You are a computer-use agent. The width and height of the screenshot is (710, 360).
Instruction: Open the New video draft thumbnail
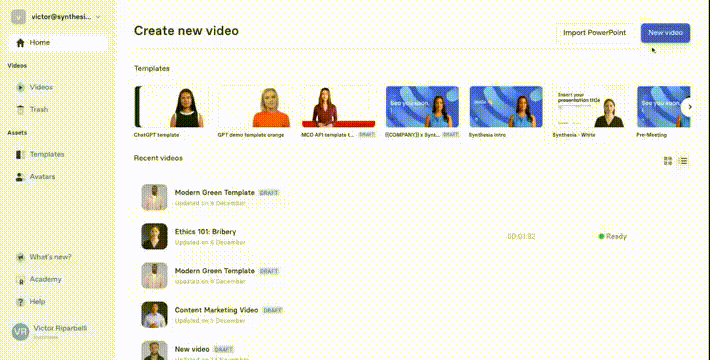(x=154, y=350)
